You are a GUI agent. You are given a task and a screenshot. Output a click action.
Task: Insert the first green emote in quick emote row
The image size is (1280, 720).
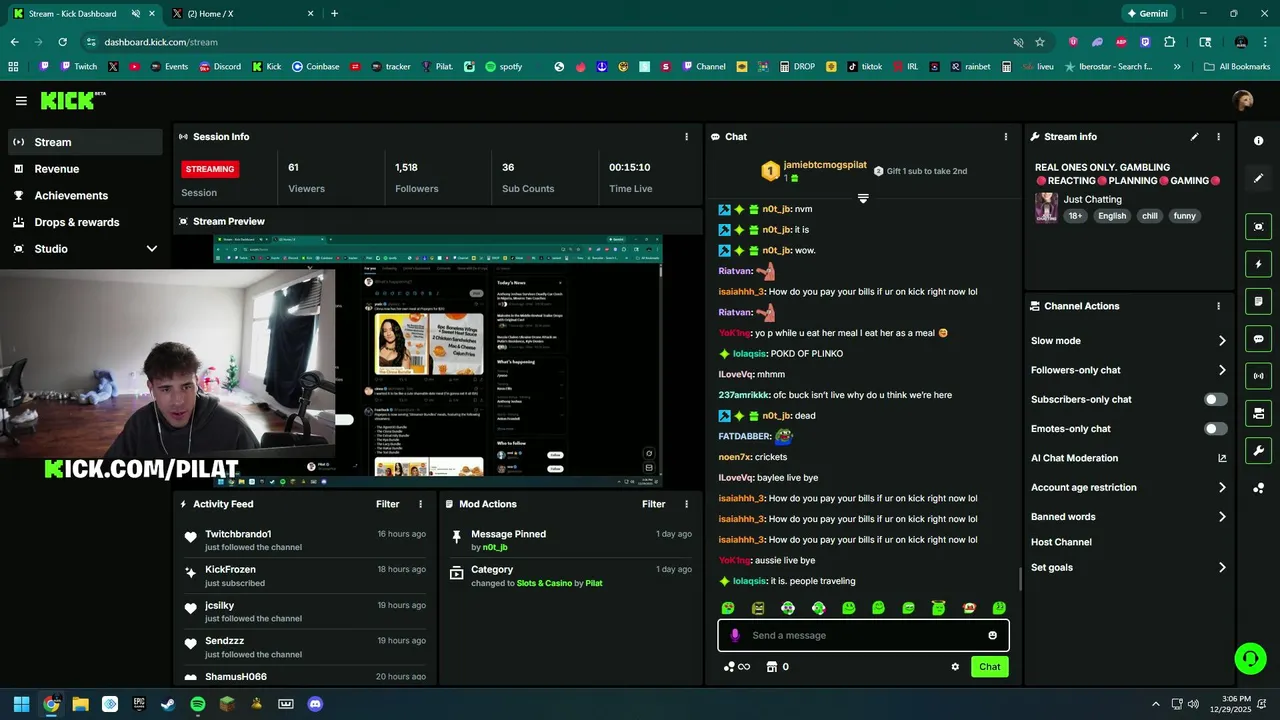(x=728, y=608)
